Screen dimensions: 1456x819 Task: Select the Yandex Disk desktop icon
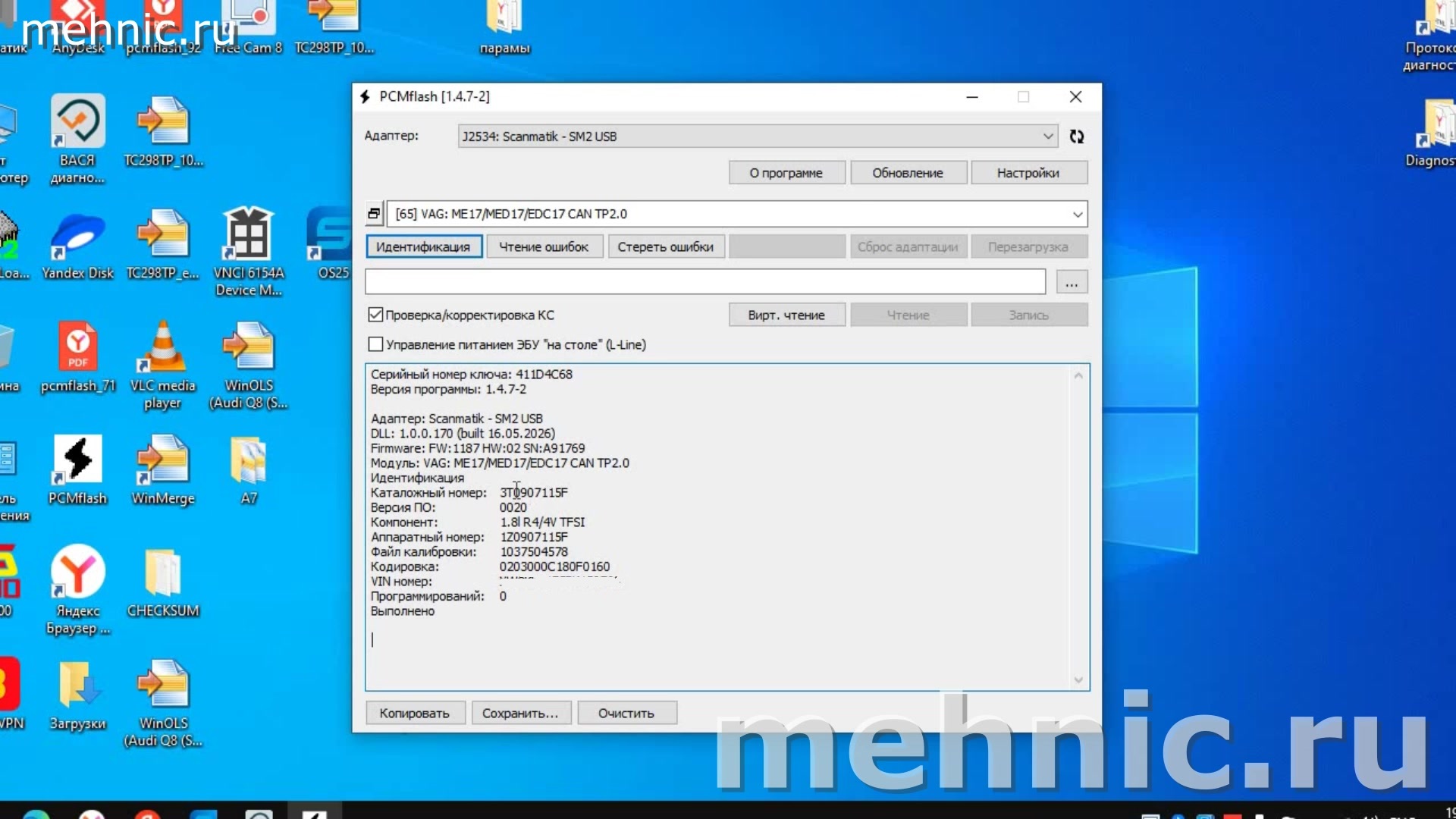coord(77,245)
